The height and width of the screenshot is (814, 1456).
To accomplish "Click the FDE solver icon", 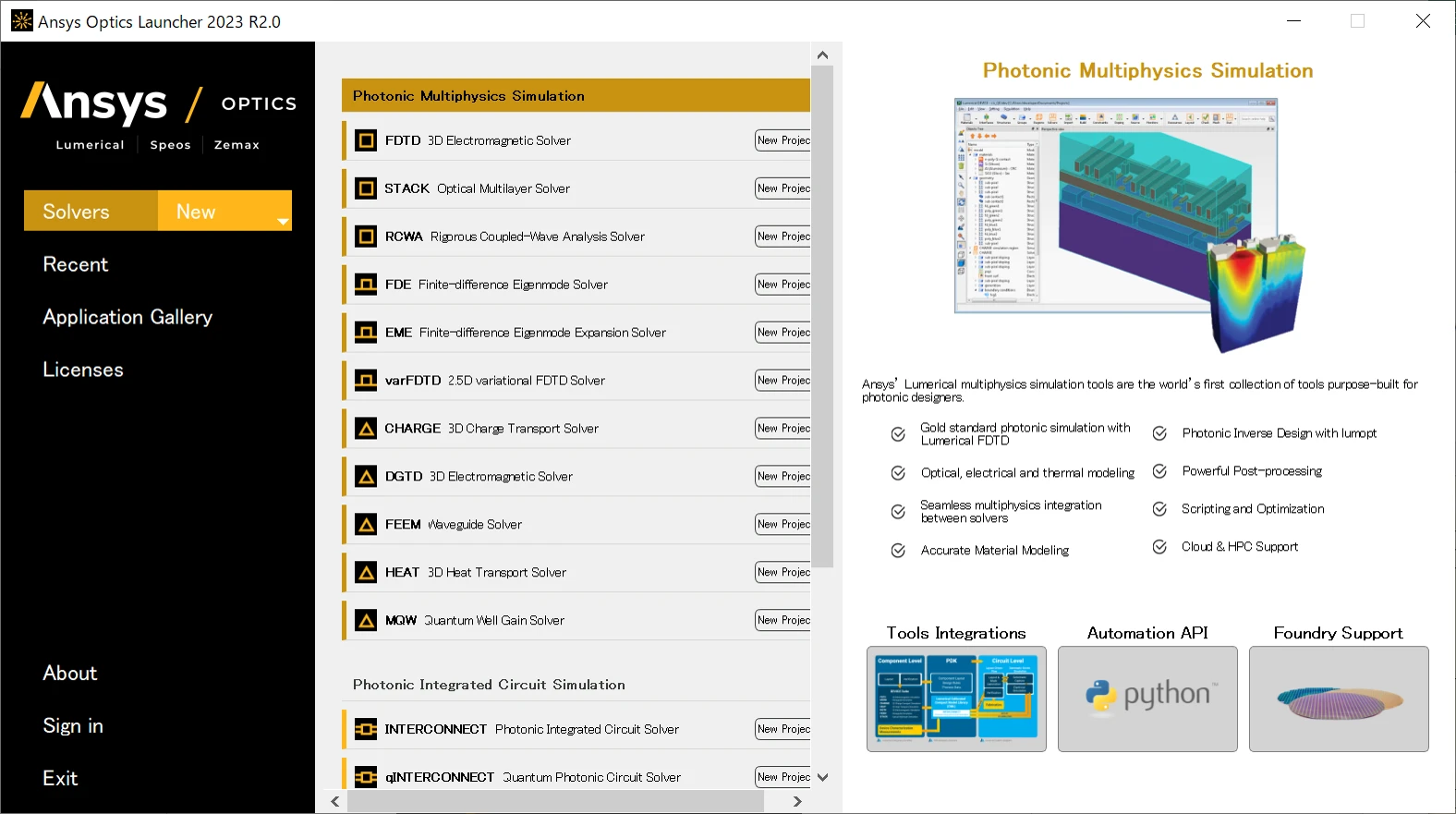I will coord(366,285).
